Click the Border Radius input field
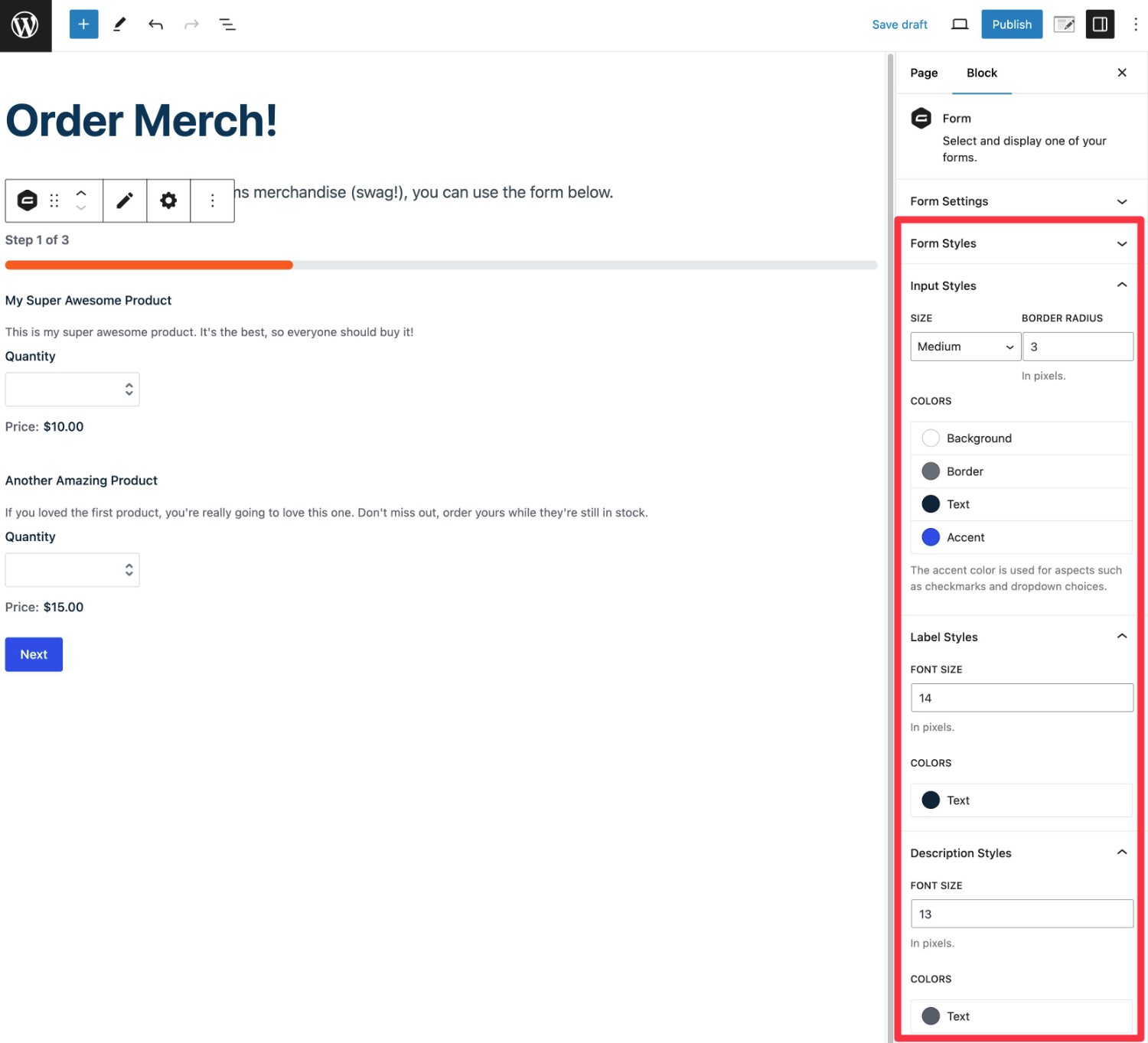The height and width of the screenshot is (1043, 1148). pos(1078,346)
